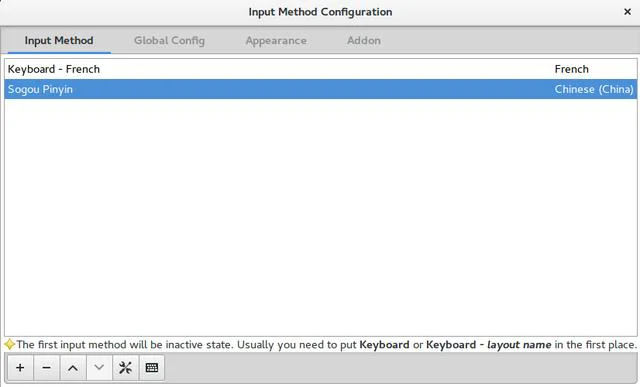The image size is (640, 387).
Task: Open the Appearance tab
Action: click(276, 40)
